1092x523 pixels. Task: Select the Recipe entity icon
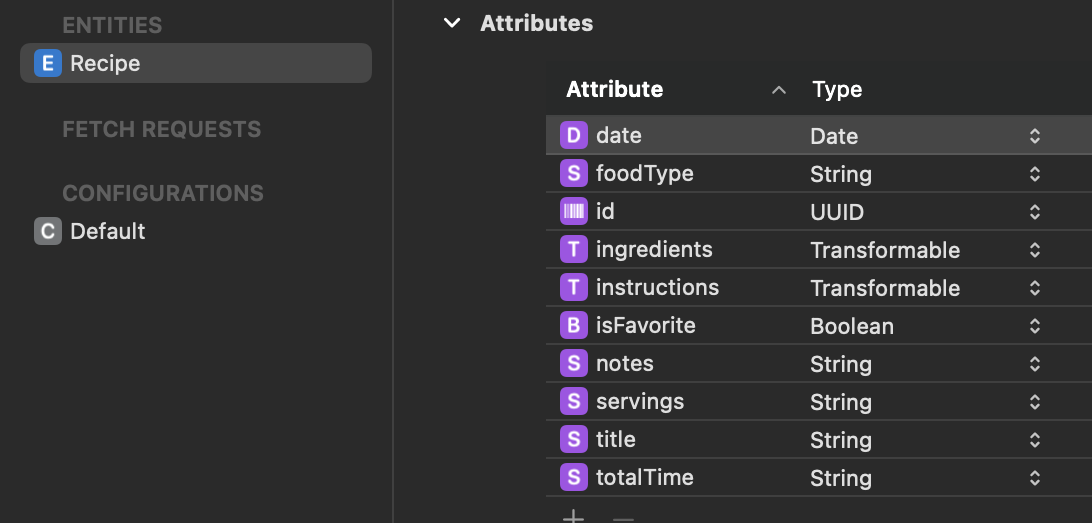point(47,63)
